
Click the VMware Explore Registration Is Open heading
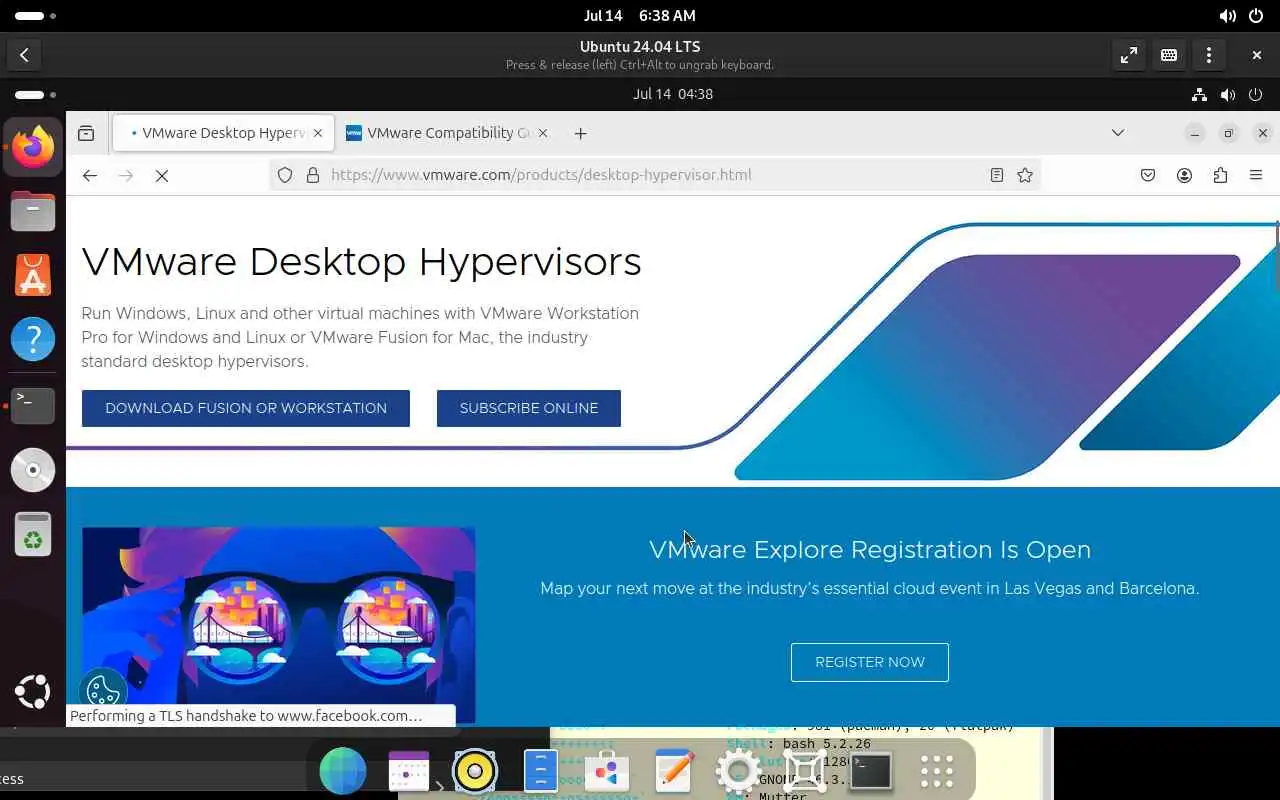(x=870, y=550)
